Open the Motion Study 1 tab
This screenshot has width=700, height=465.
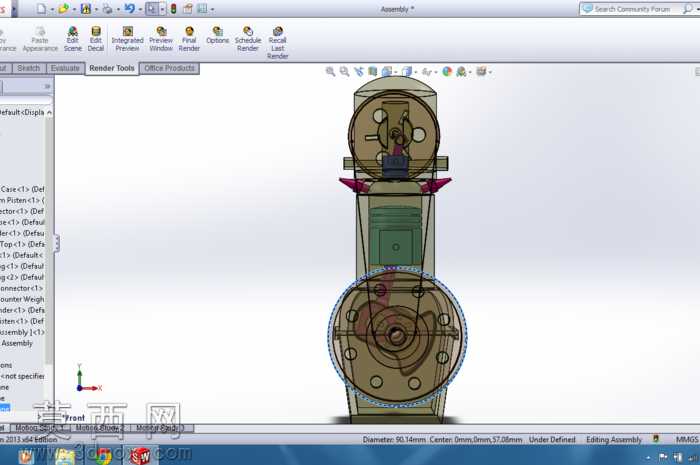click(40, 428)
